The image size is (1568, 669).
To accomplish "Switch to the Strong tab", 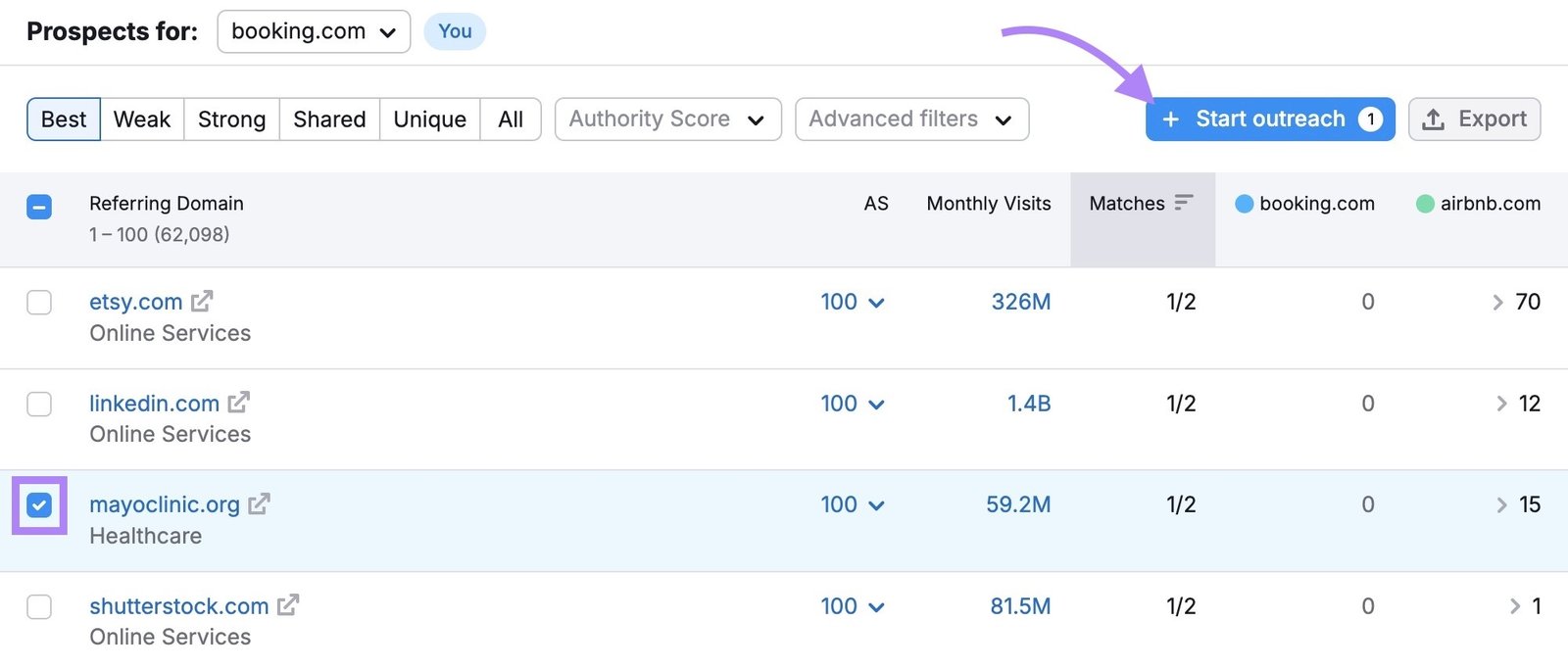I will (231, 119).
